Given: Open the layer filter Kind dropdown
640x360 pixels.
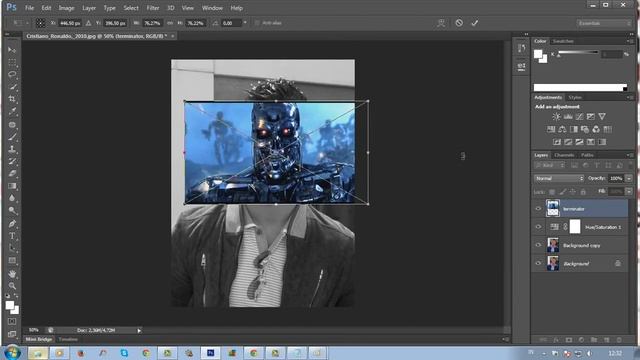Looking at the screenshot, I should coord(550,165).
